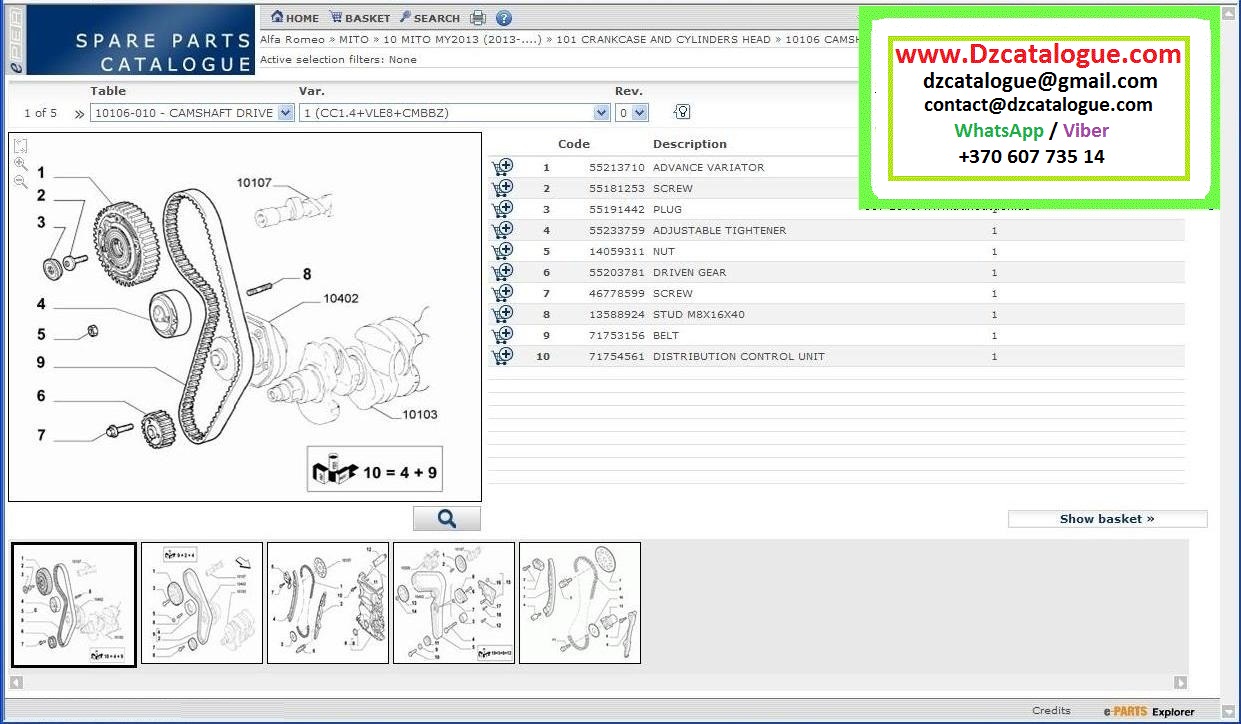Click the fit-to-view icon above the diagram
Image resolution: width=1241 pixels, height=724 pixels.
21,145
